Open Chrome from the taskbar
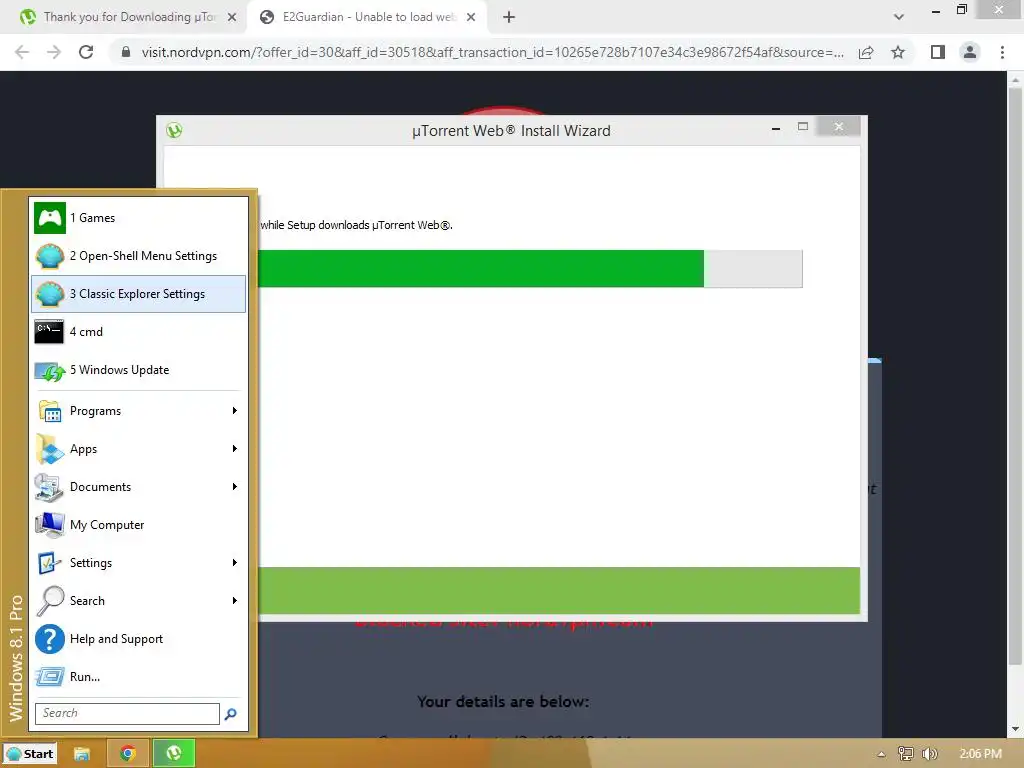 click(x=128, y=754)
